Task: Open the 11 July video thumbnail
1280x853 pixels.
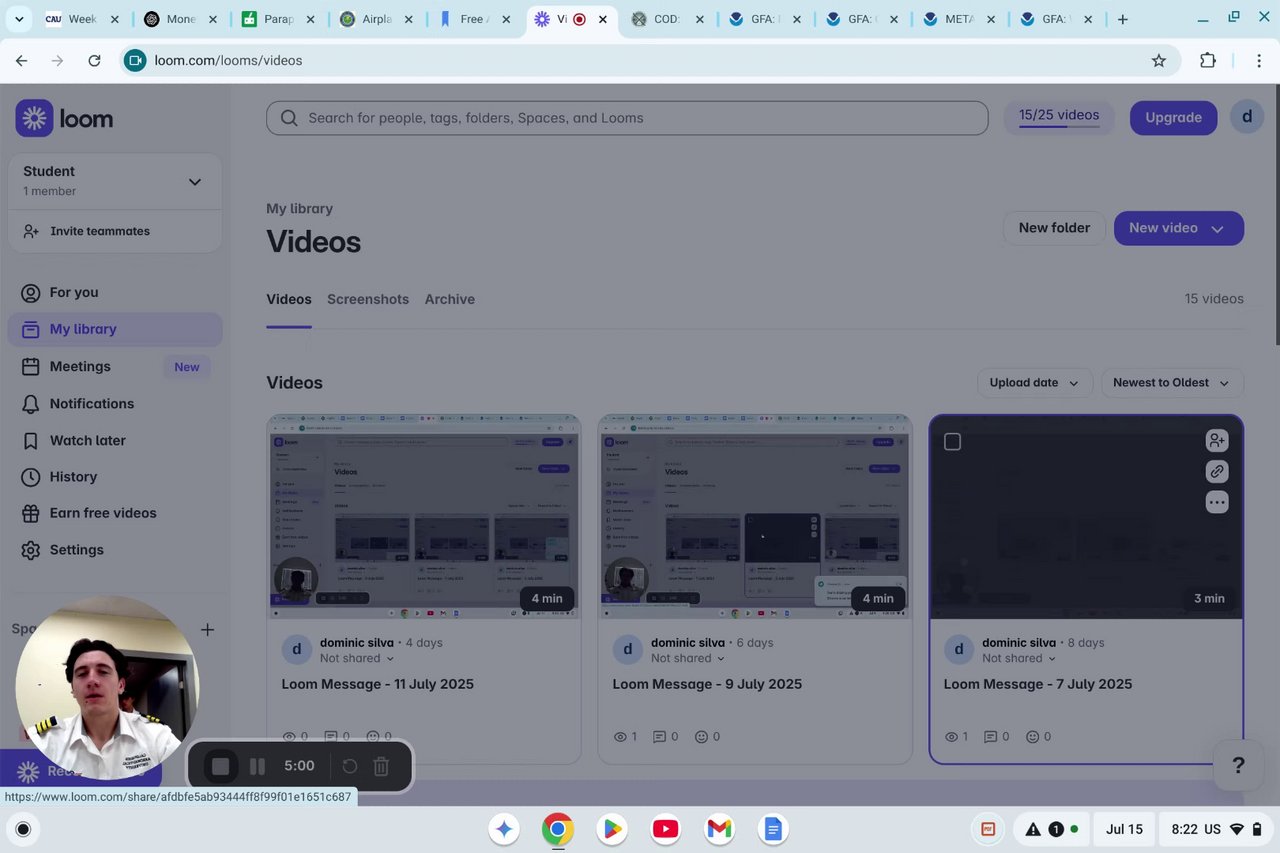Action: click(424, 517)
